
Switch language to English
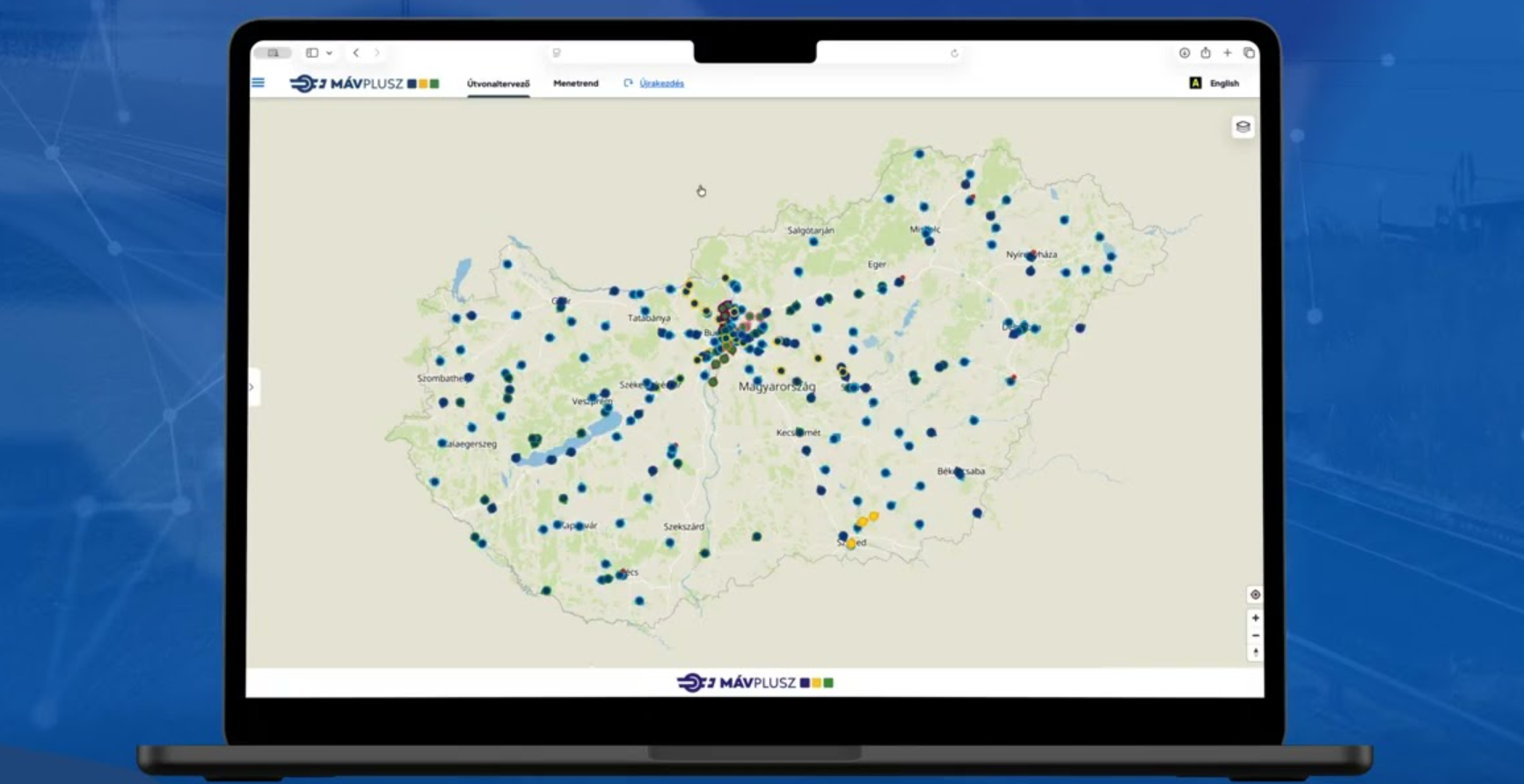(x=1224, y=83)
